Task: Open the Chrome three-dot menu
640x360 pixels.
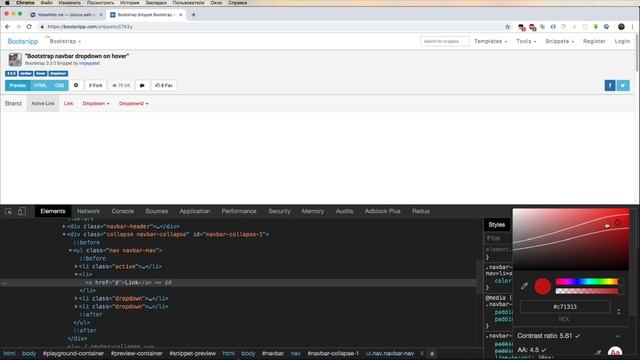Action: (632, 27)
